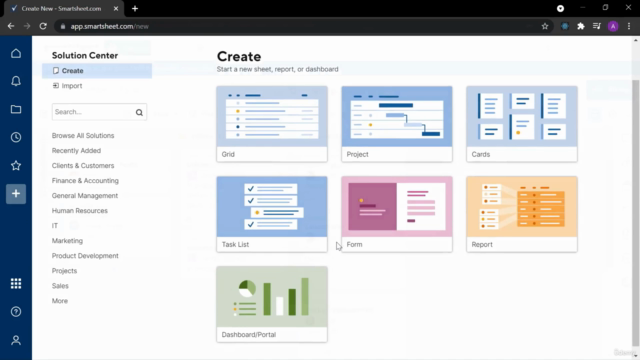
Task: Click the Create sheet icon in Solution Center
Action: [x=56, y=71]
